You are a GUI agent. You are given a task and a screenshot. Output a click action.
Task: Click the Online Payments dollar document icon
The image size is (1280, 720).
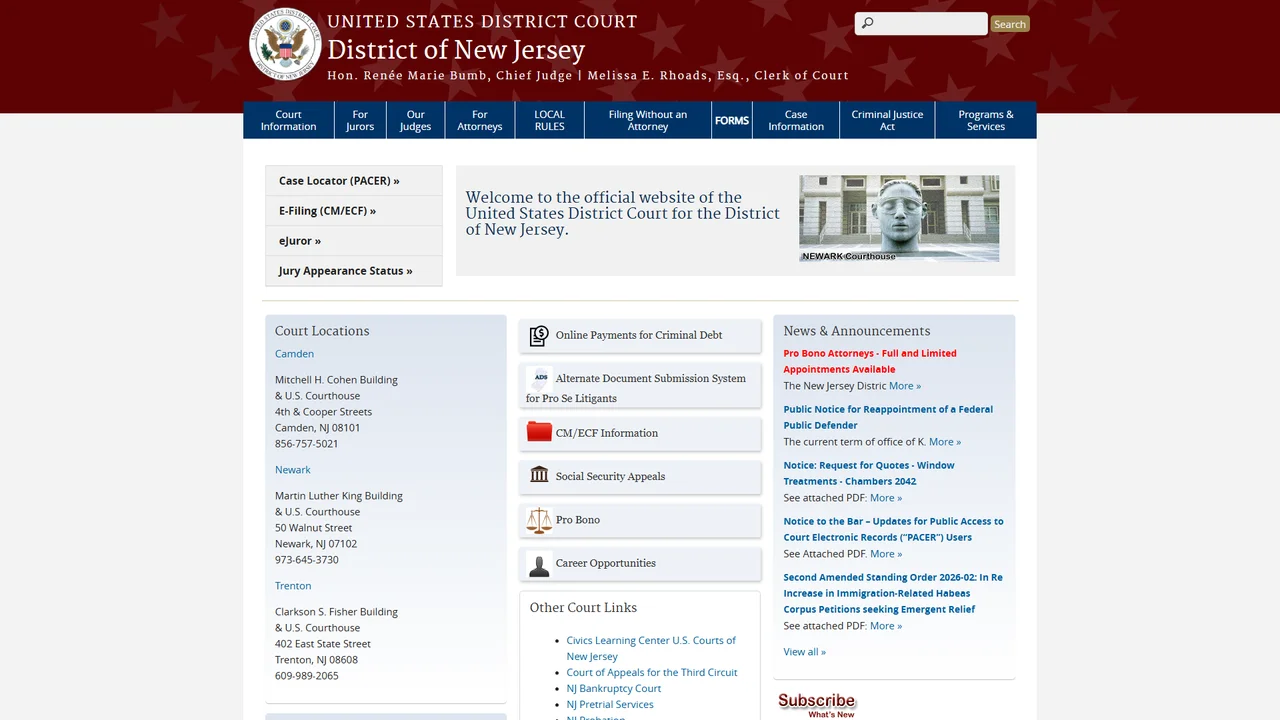click(539, 336)
